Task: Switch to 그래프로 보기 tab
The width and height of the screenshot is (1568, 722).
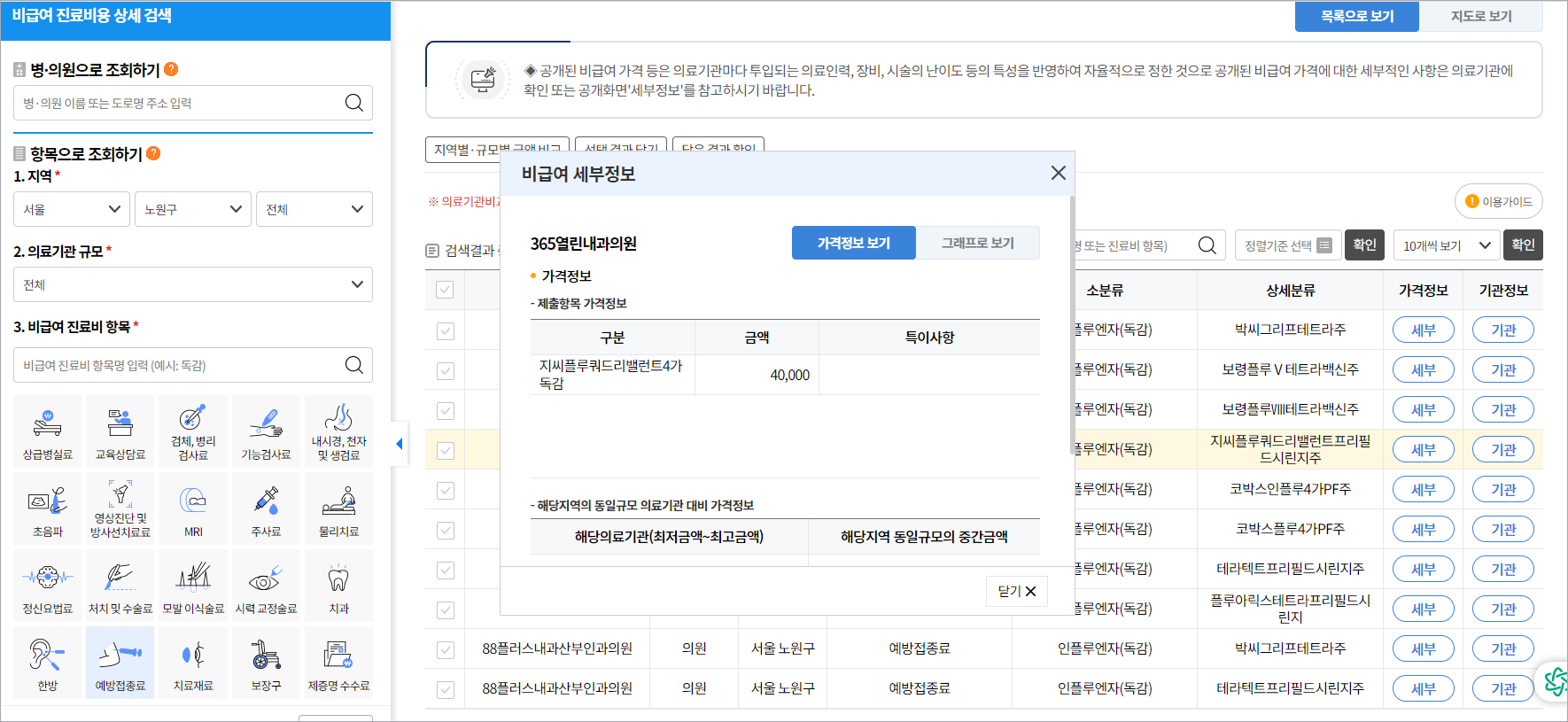Action: tap(978, 243)
